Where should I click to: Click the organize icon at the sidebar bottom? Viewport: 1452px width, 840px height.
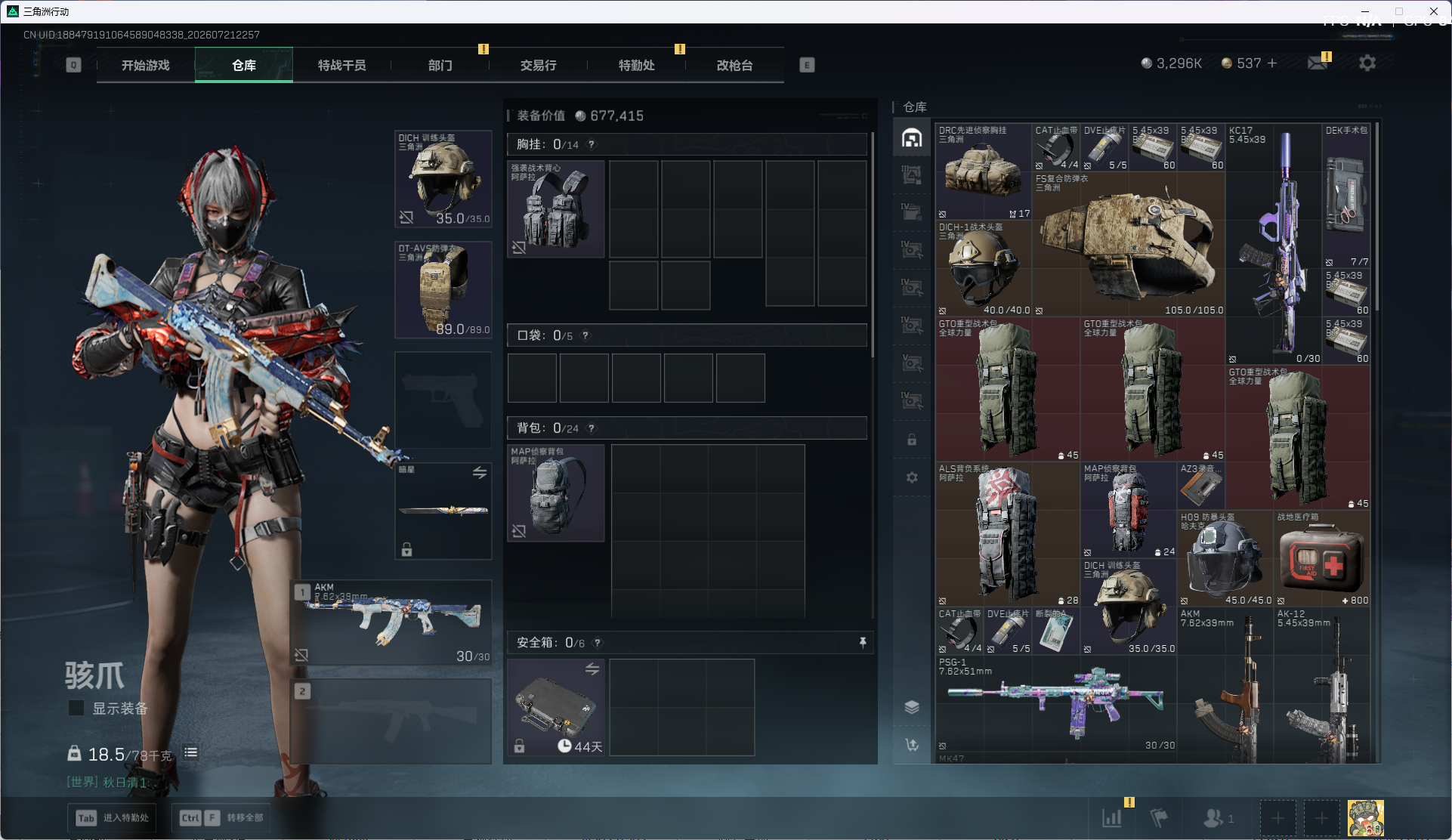[912, 745]
